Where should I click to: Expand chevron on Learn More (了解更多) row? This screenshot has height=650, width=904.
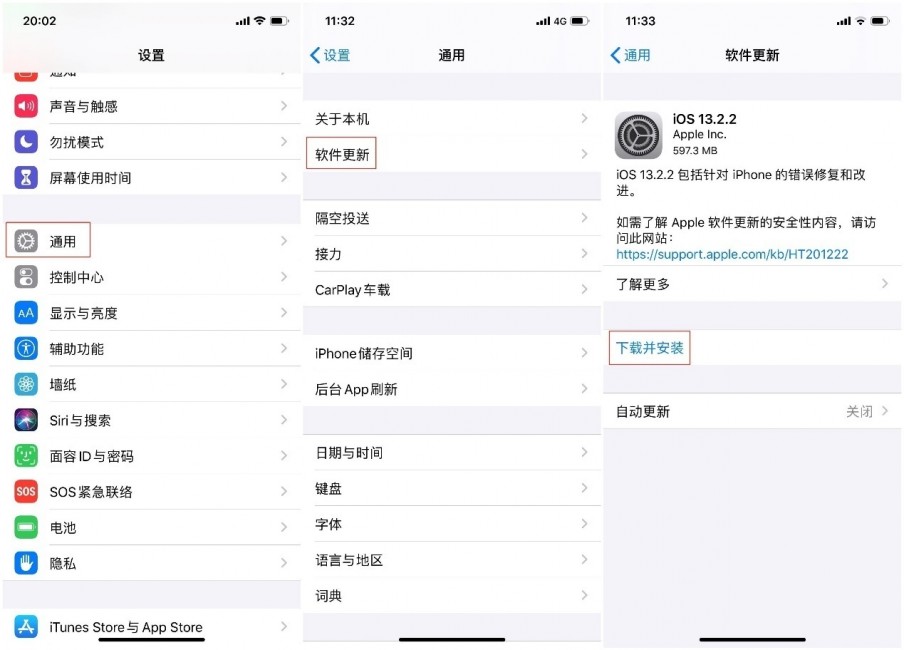(x=884, y=283)
